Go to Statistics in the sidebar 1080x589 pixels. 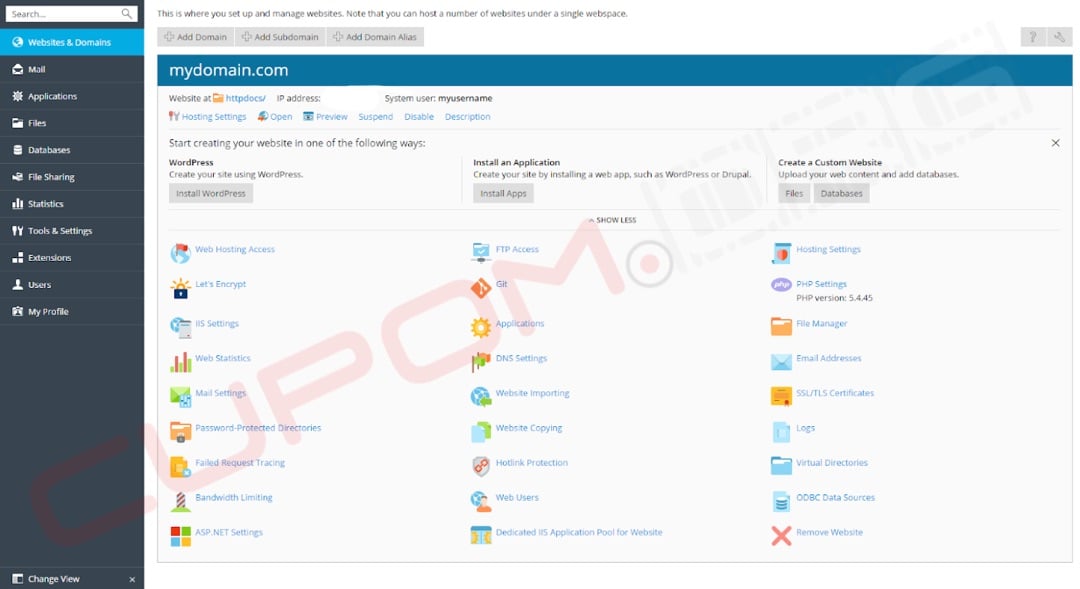point(72,203)
